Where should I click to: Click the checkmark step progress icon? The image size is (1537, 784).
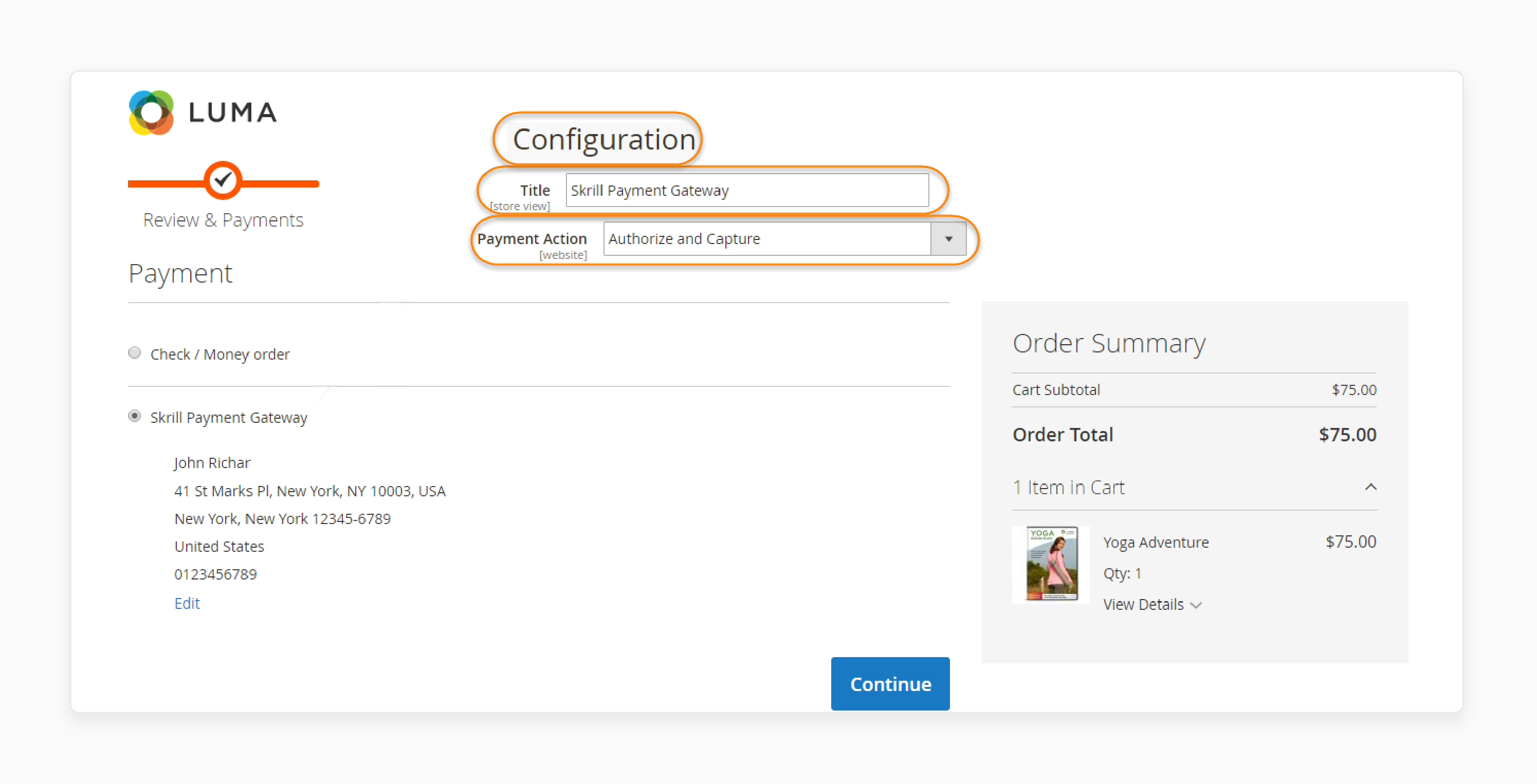click(x=223, y=179)
